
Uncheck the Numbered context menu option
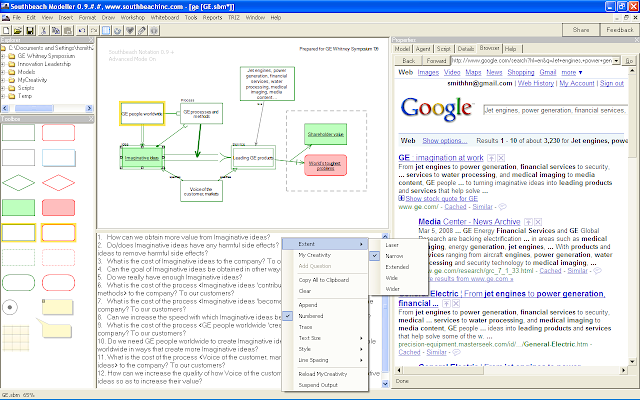325,316
